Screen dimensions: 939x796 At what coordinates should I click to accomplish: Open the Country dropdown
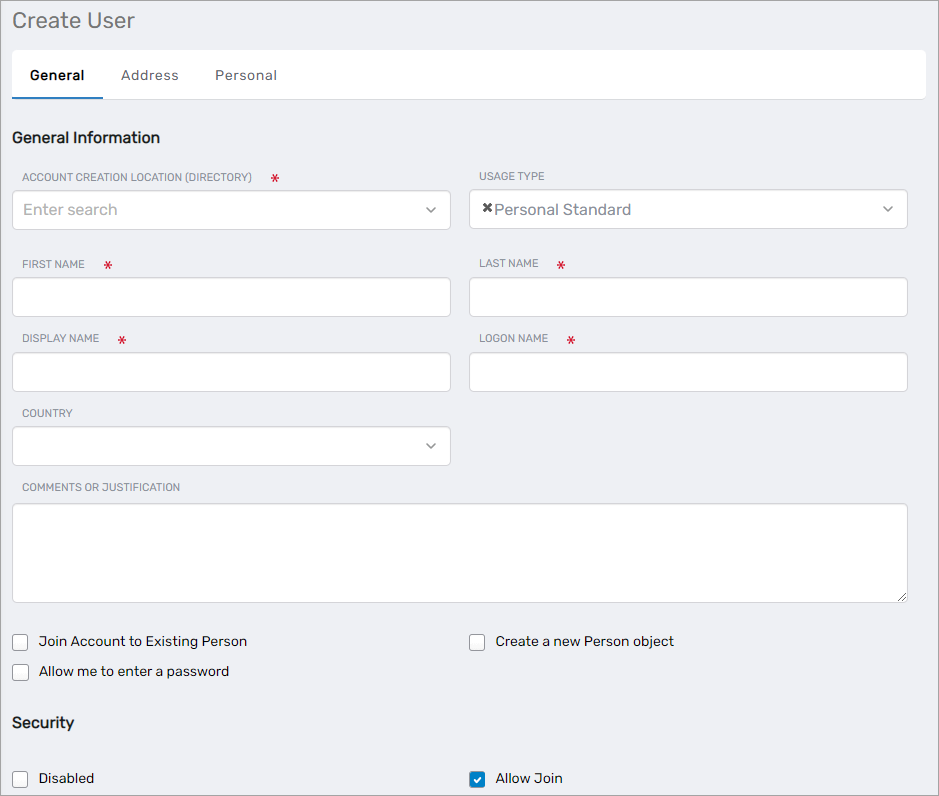pos(431,446)
